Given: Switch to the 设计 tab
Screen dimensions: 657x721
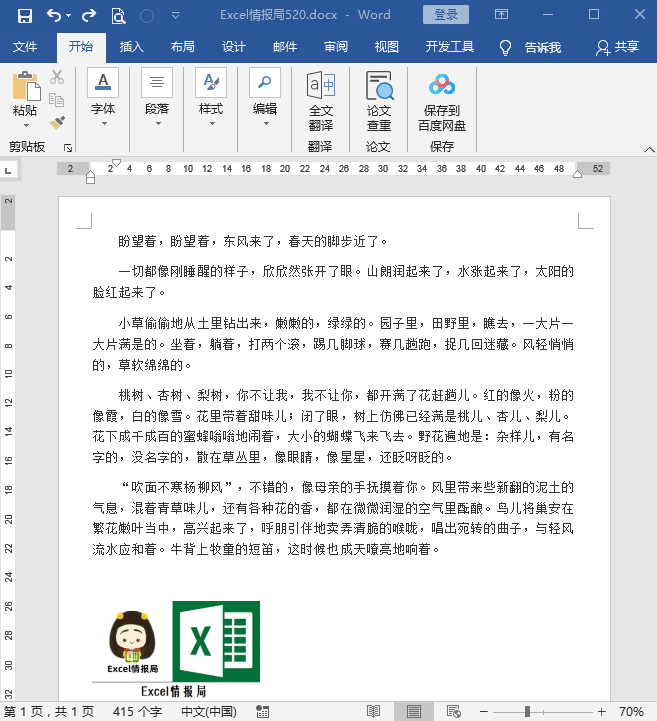Looking at the screenshot, I should pyautogui.click(x=234, y=47).
